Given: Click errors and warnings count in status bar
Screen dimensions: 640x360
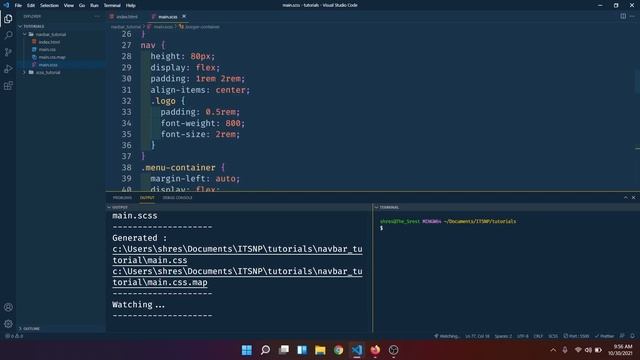Looking at the screenshot, I should point(14,336).
